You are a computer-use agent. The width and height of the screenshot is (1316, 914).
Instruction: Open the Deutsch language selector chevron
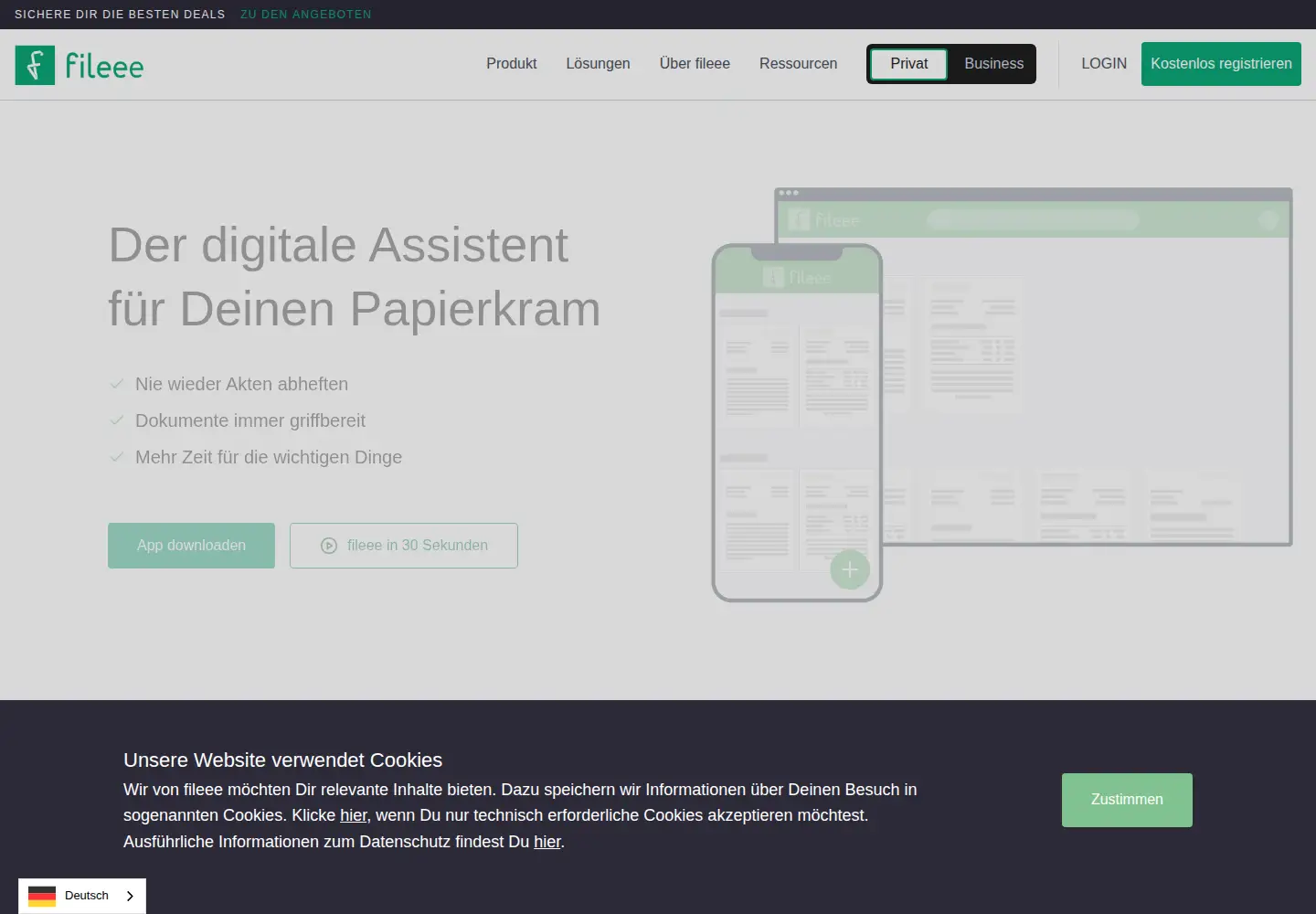pyautogui.click(x=130, y=896)
